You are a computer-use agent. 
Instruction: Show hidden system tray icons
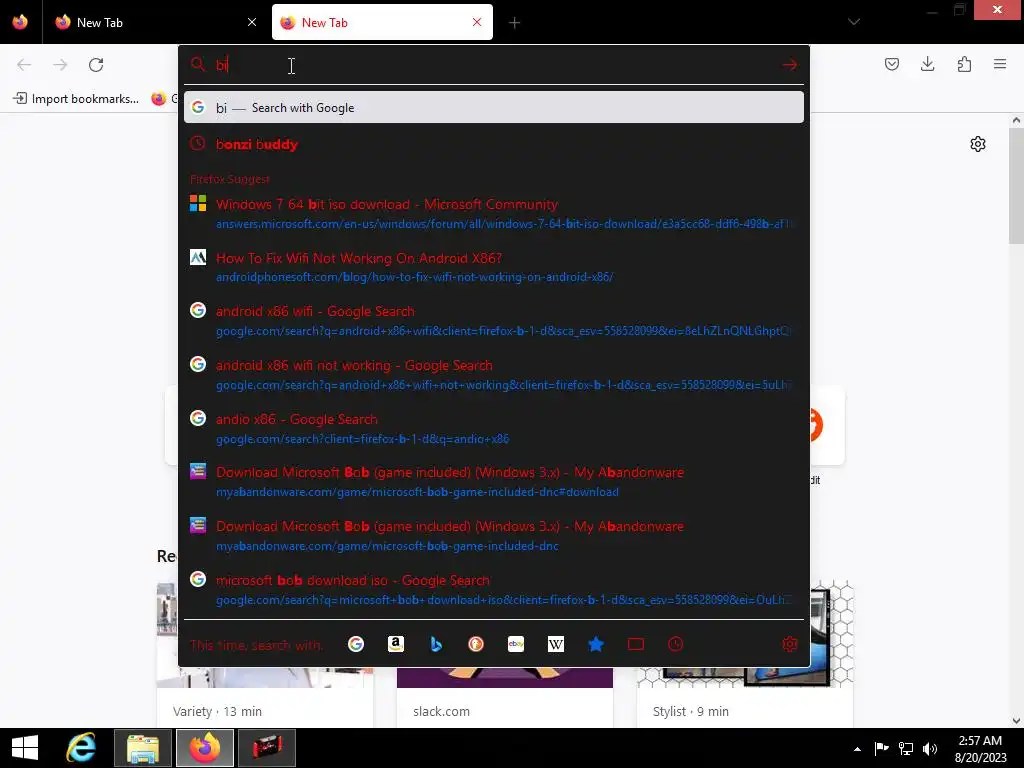[x=857, y=749]
